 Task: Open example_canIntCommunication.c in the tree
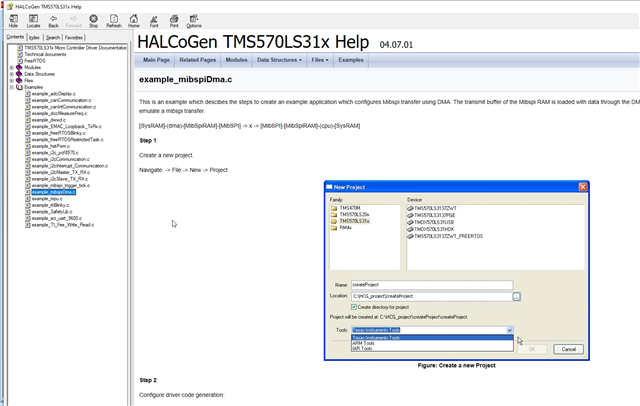[x=64, y=107]
